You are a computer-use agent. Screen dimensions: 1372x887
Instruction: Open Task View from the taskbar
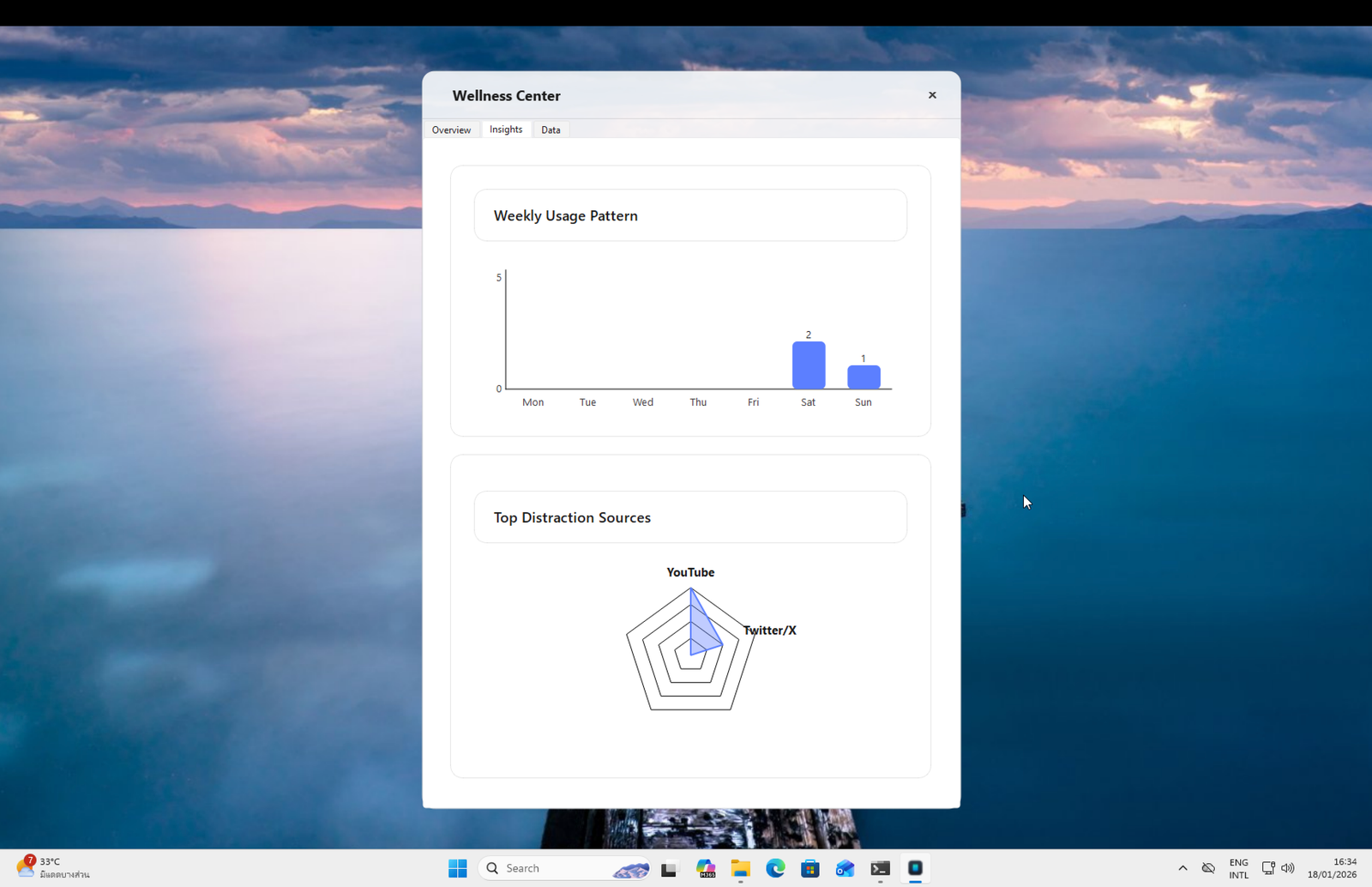669,868
